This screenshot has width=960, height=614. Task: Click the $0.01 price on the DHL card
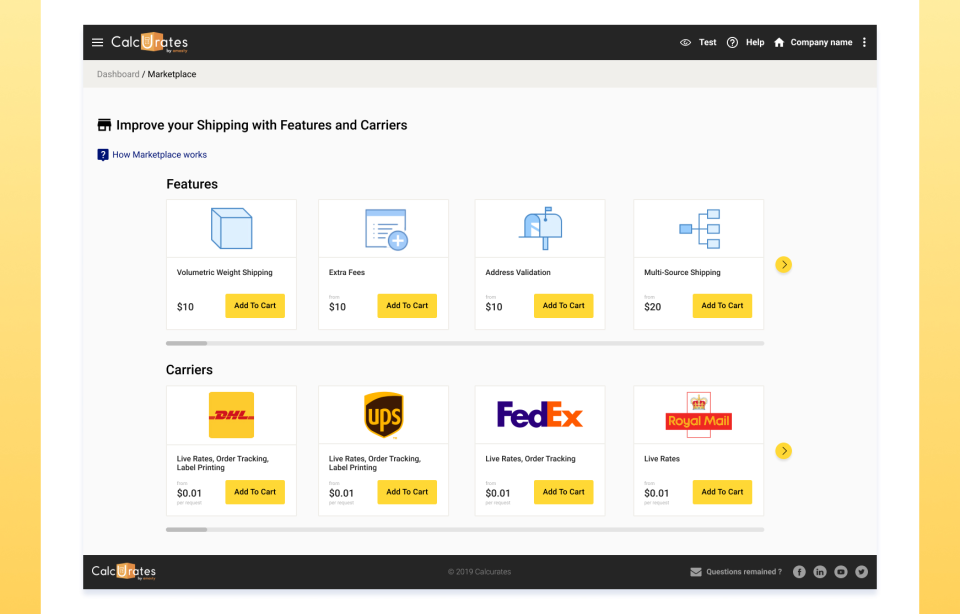(x=189, y=493)
